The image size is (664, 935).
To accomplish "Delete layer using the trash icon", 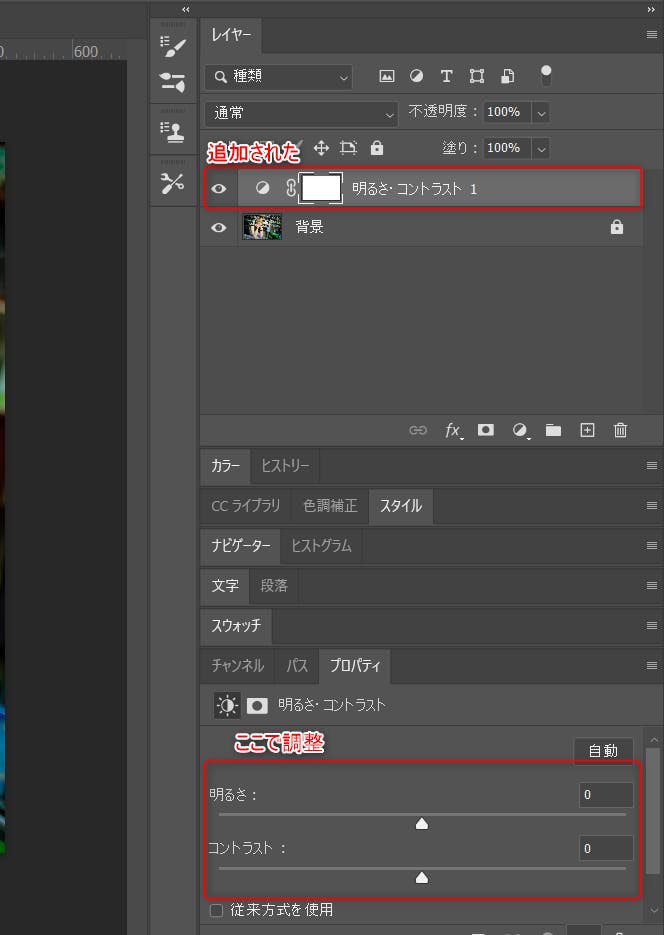I will (x=620, y=430).
